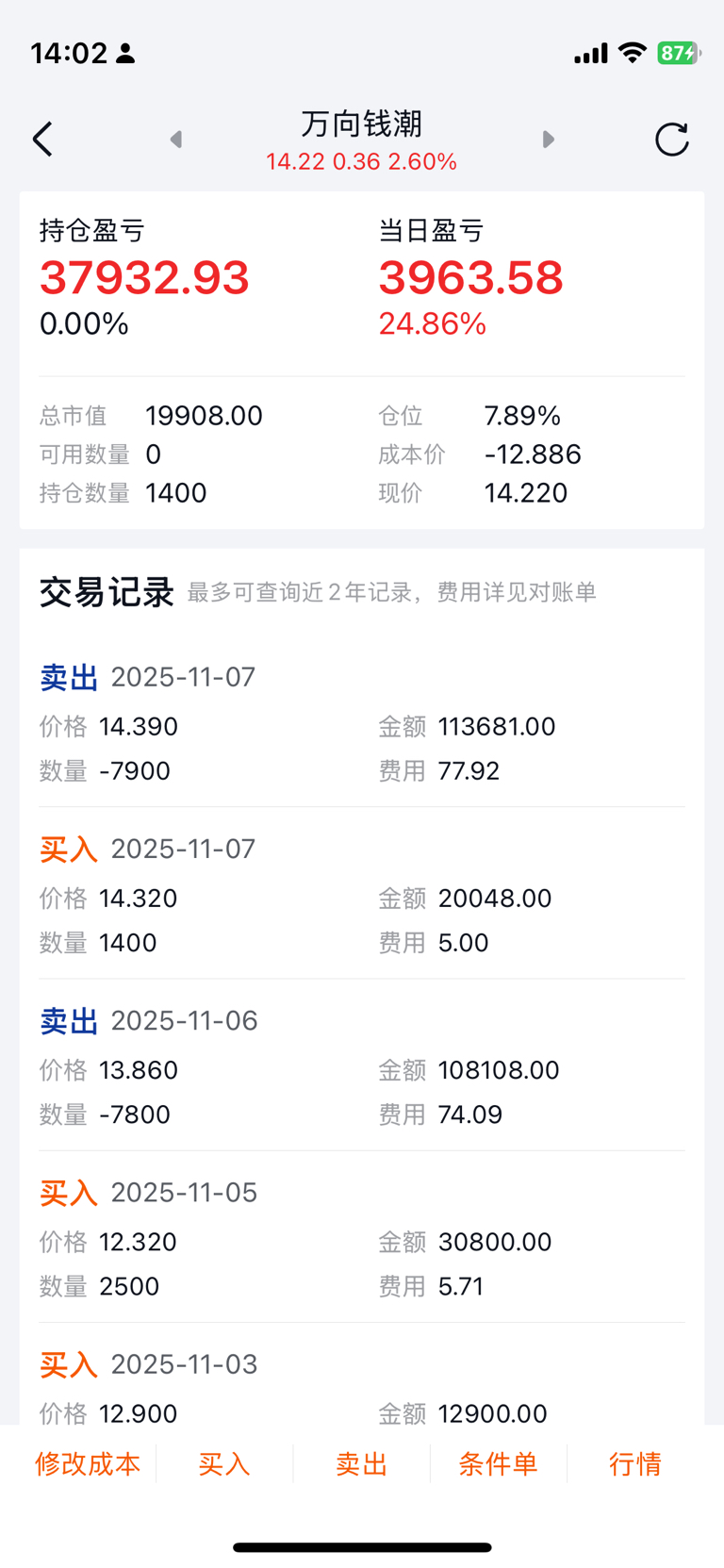Tap 卖出 in the bottom bar
Screen dimensions: 724x1568
[x=362, y=1463]
